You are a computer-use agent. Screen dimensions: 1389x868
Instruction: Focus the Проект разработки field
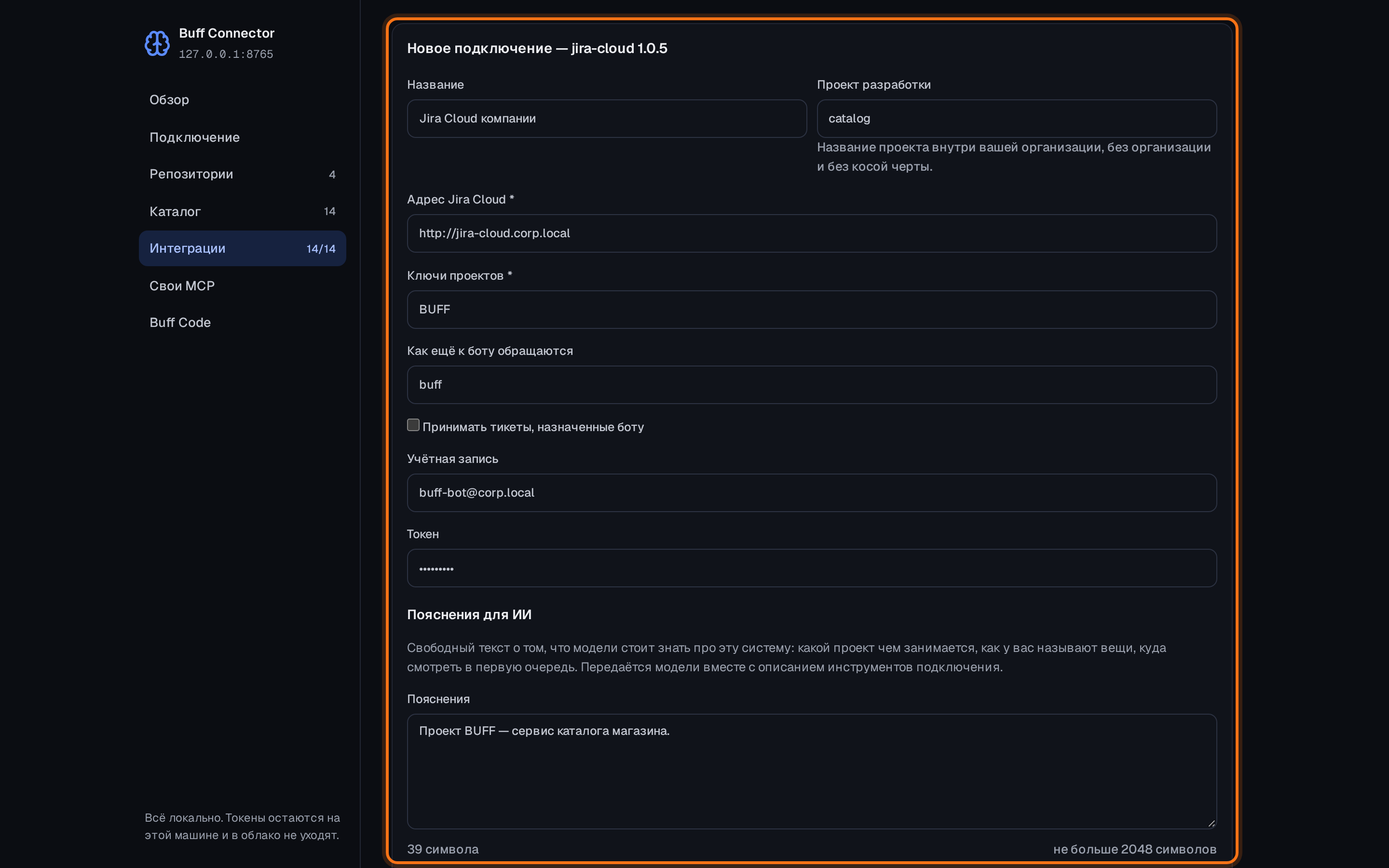[1017, 119]
